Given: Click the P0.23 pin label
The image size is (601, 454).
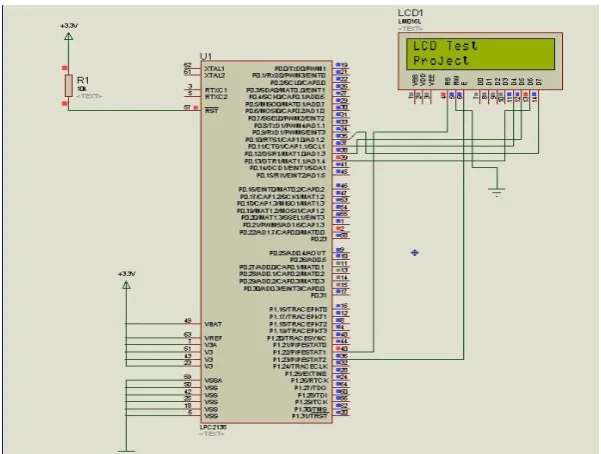Looking at the screenshot, I should [x=319, y=239].
